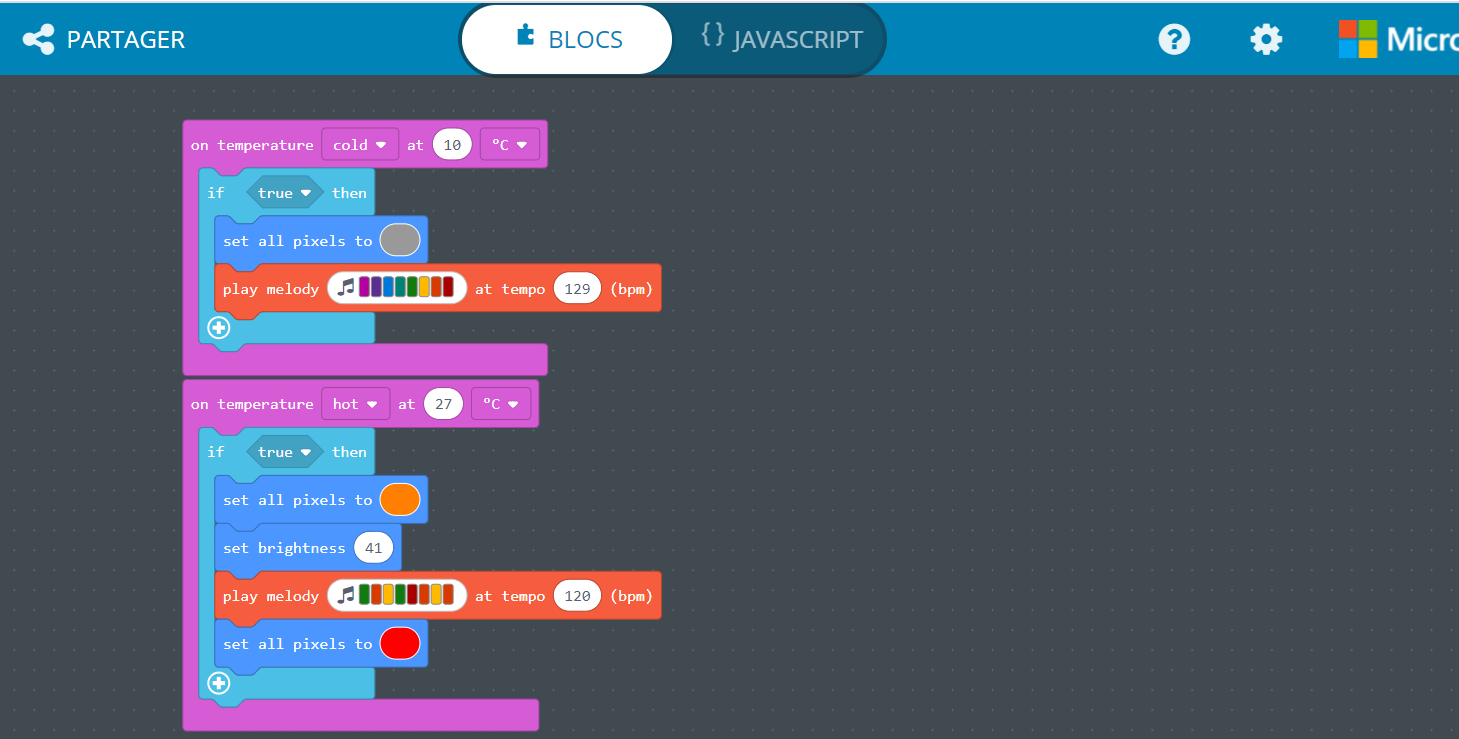
Task: Click the tempo value 120 field
Action: tap(577, 596)
